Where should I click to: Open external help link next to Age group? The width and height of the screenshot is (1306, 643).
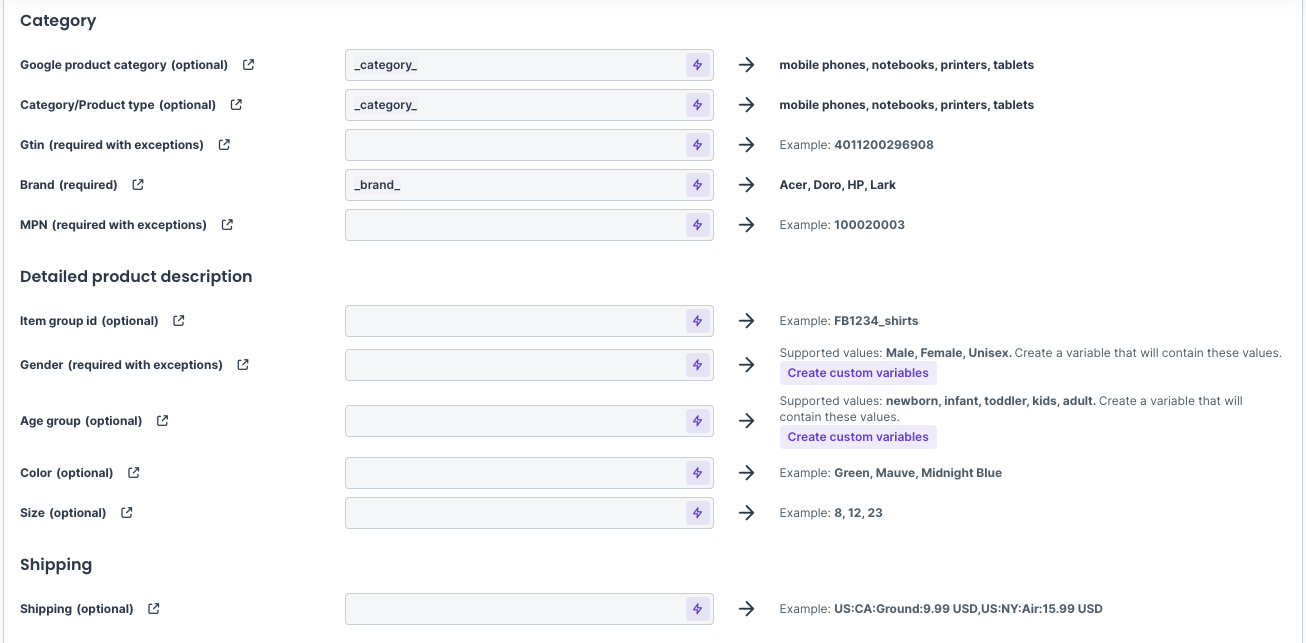click(163, 421)
